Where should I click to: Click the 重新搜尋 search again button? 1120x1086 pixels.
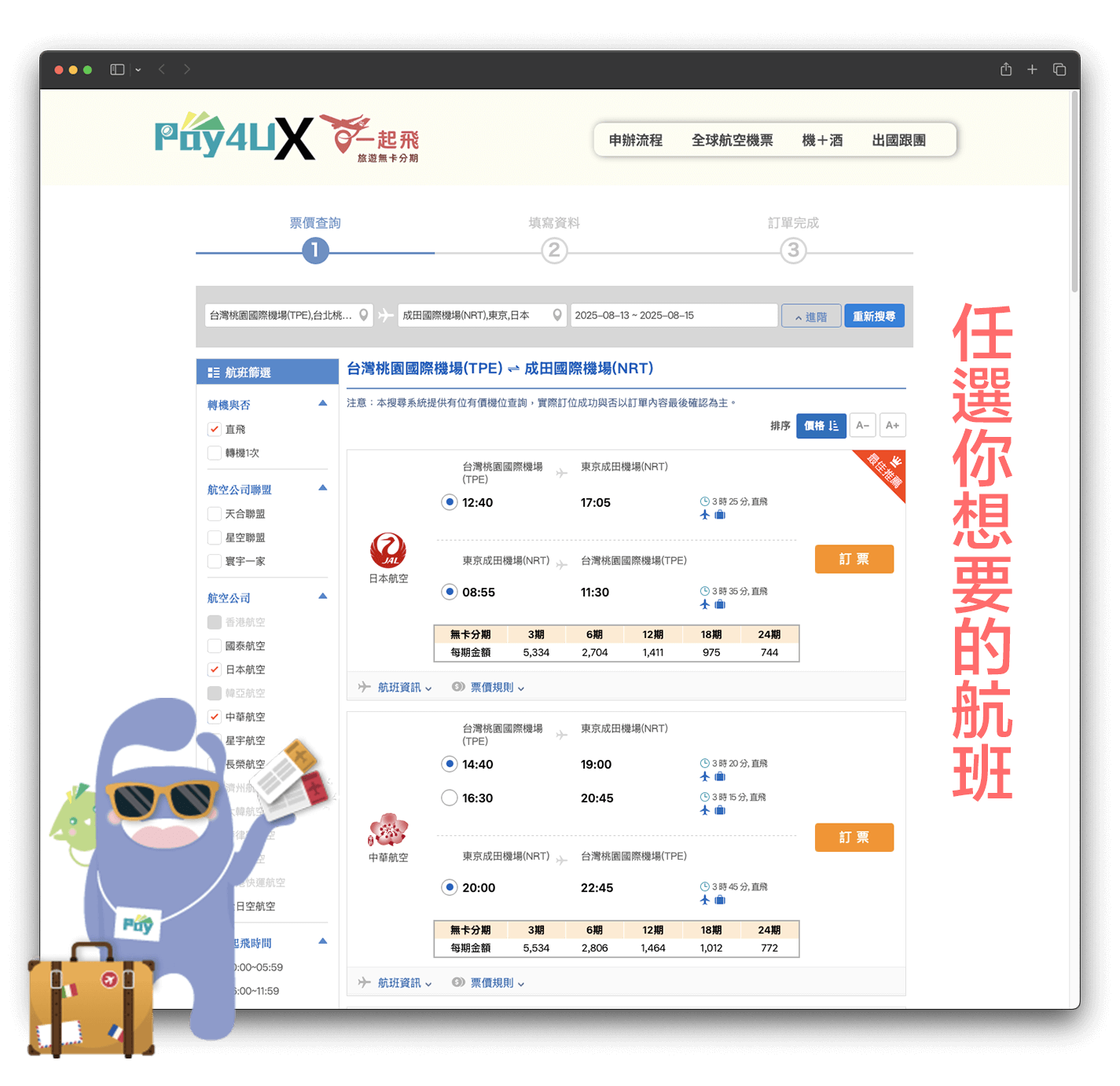pyautogui.click(x=874, y=316)
